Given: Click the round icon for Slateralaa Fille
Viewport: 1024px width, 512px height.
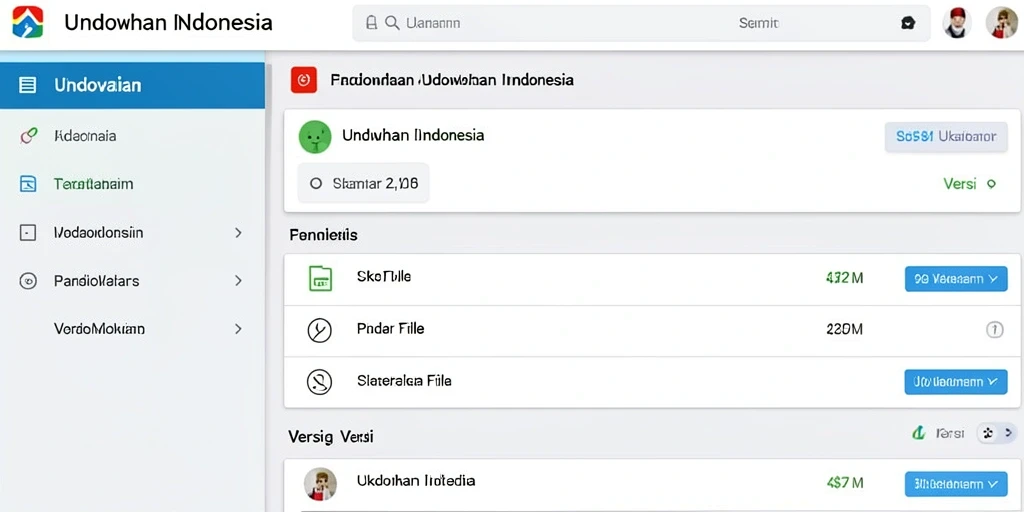Looking at the screenshot, I should 319,381.
